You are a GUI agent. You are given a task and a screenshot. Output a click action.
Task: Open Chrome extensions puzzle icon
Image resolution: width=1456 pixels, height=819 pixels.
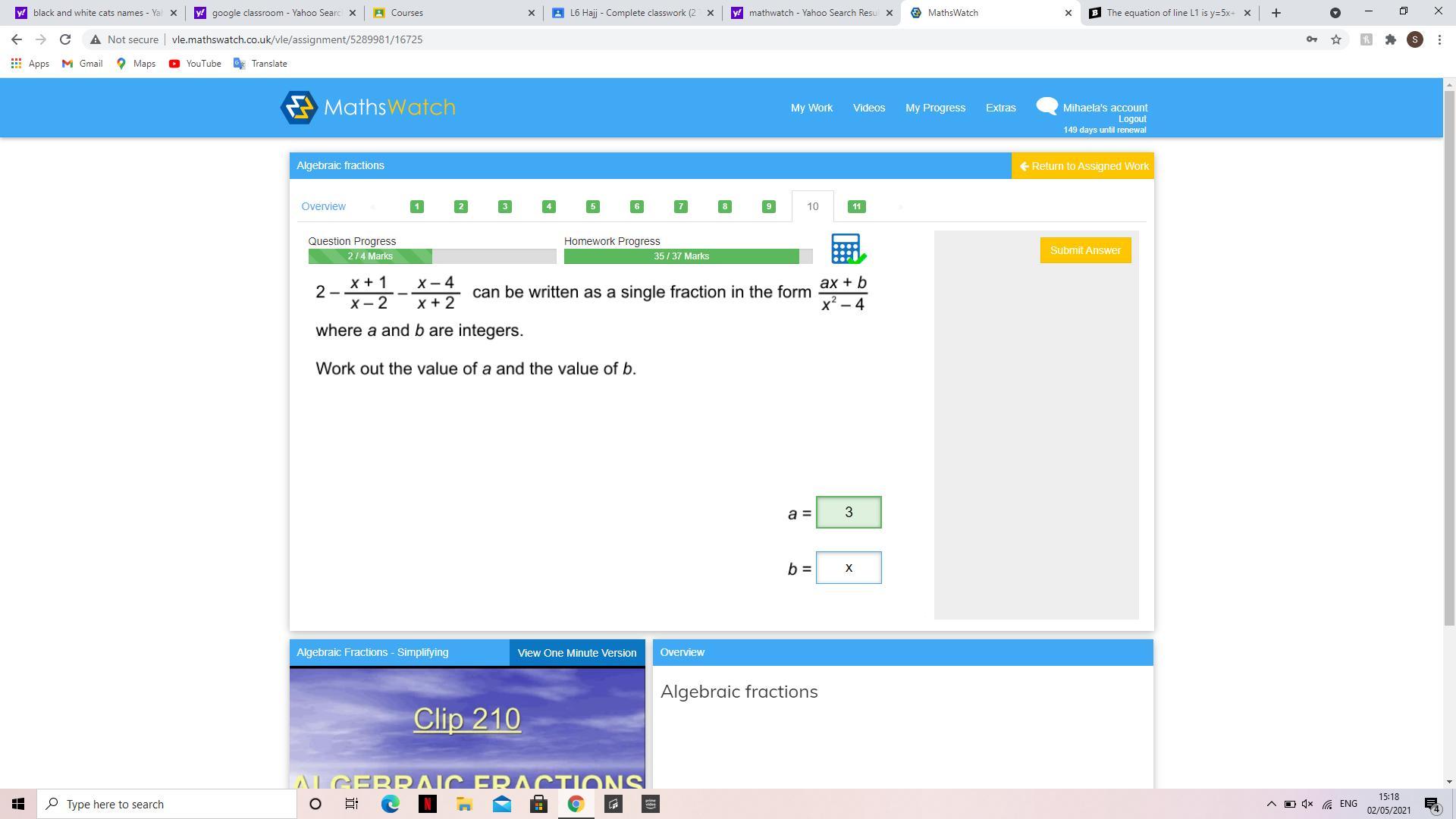click(1390, 39)
